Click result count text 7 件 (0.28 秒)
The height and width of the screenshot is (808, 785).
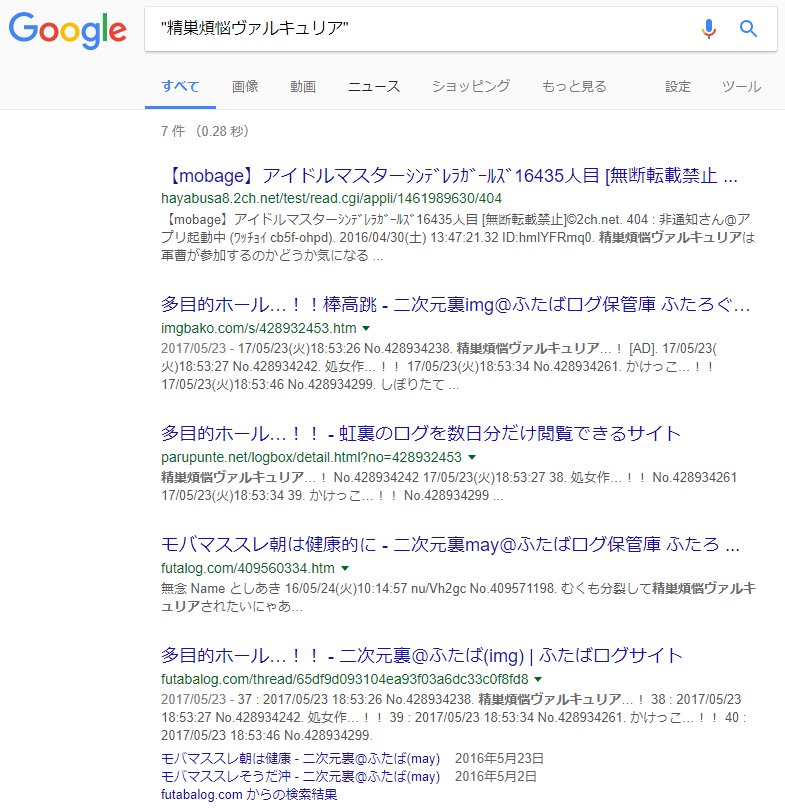(x=205, y=131)
